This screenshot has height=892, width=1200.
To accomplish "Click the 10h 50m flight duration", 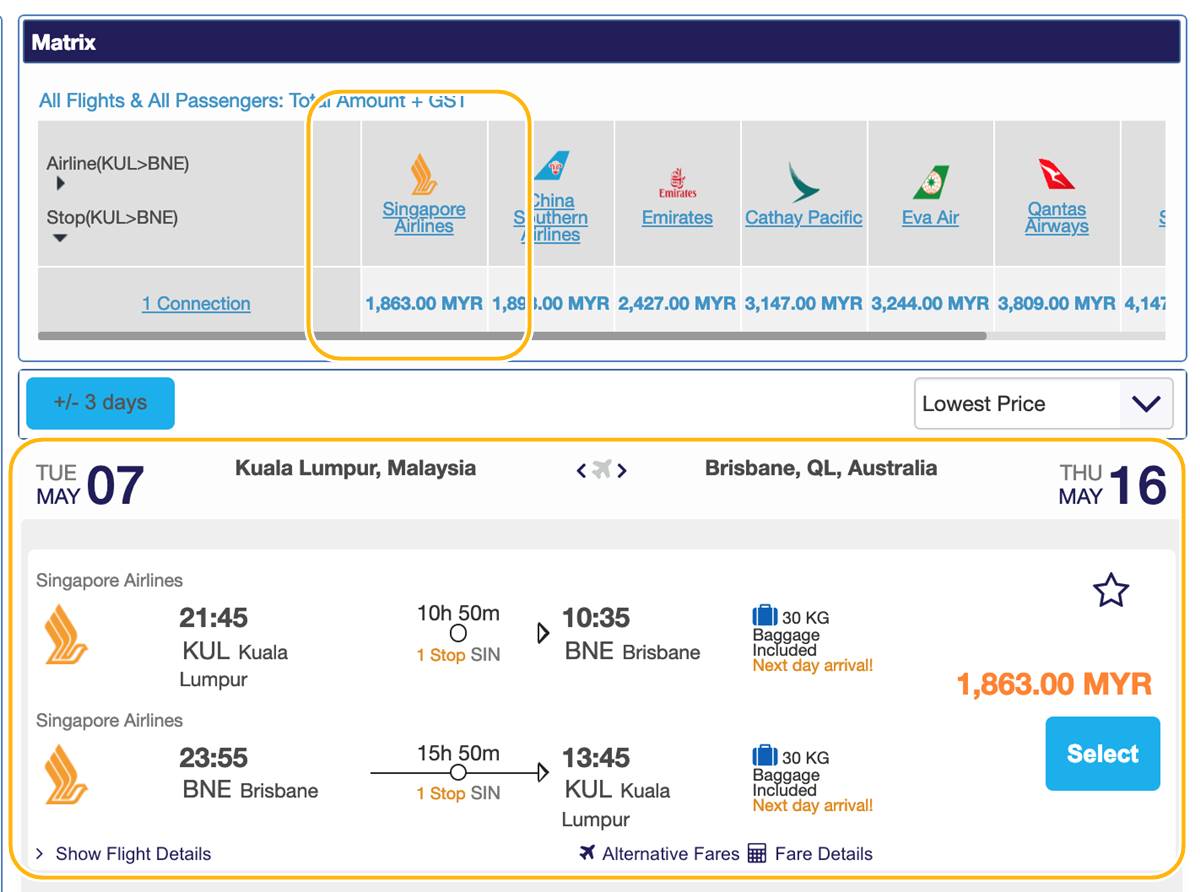I will pos(458,614).
